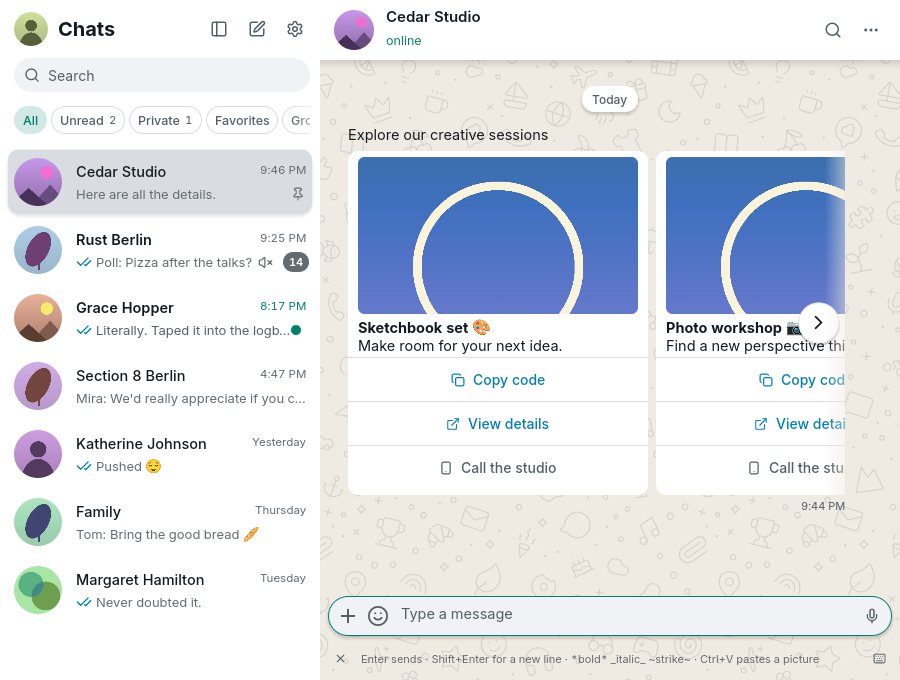Record a voice message with microphone
The image size is (900, 680).
pyautogui.click(x=871, y=616)
